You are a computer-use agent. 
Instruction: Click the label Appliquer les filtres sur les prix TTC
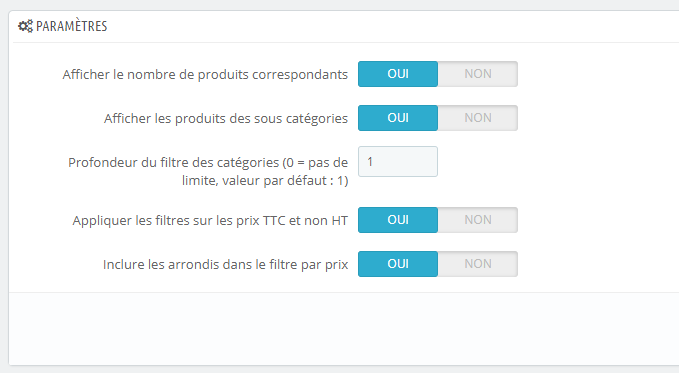(210, 221)
